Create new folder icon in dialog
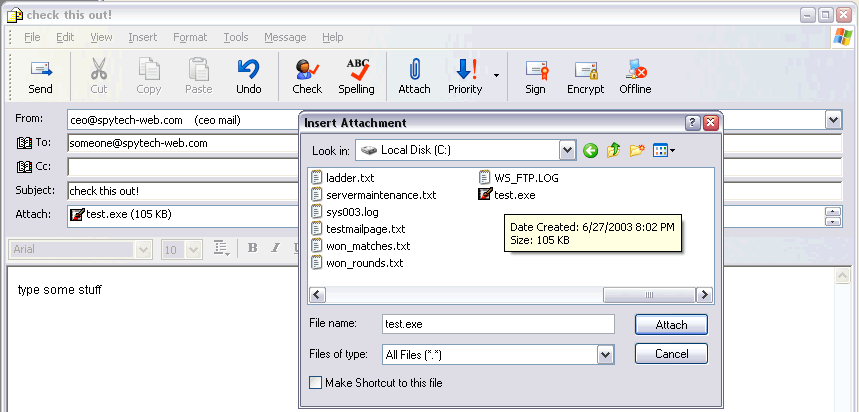Image resolution: width=859 pixels, height=412 pixels. coord(636,151)
